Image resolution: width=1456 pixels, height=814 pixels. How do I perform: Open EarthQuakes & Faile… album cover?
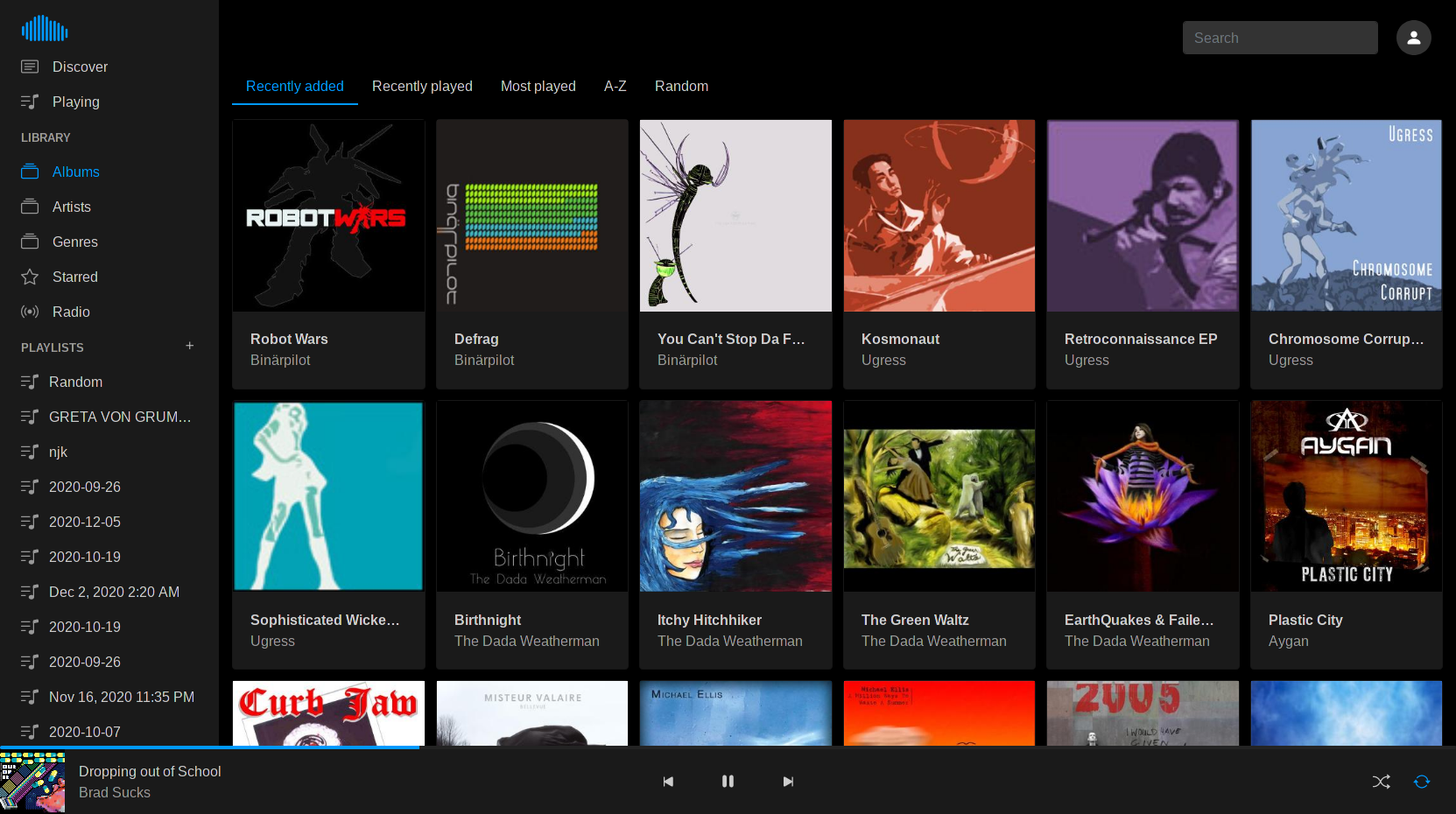click(x=1143, y=496)
